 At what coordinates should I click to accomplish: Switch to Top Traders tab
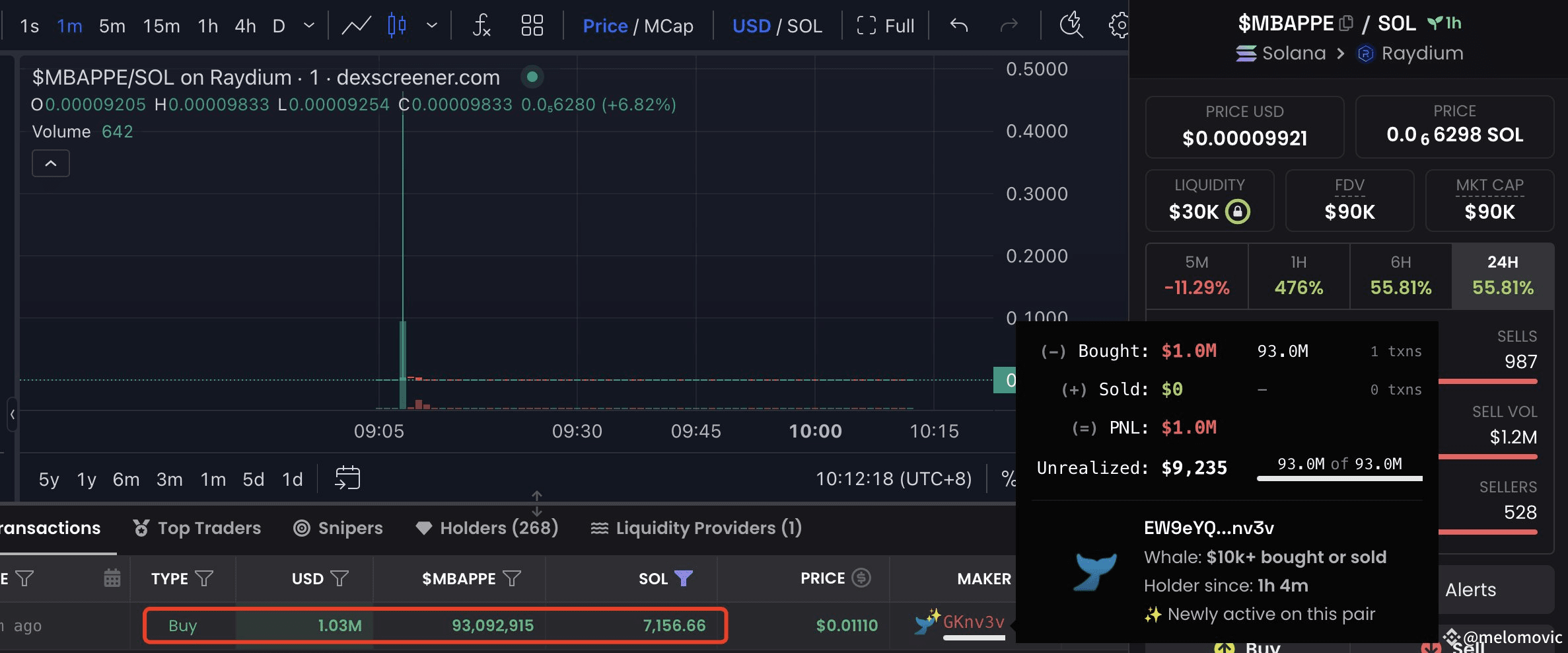[197, 528]
